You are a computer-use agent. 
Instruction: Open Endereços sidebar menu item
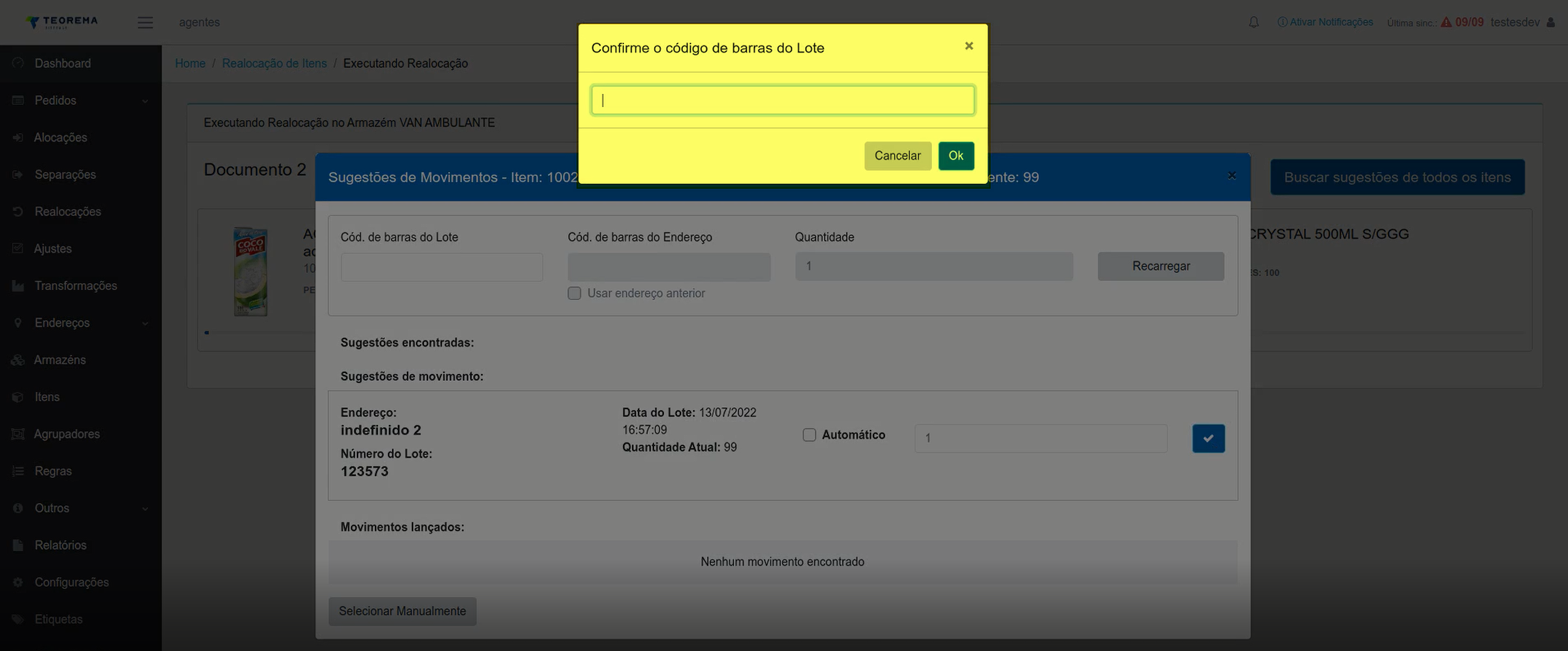(62, 323)
